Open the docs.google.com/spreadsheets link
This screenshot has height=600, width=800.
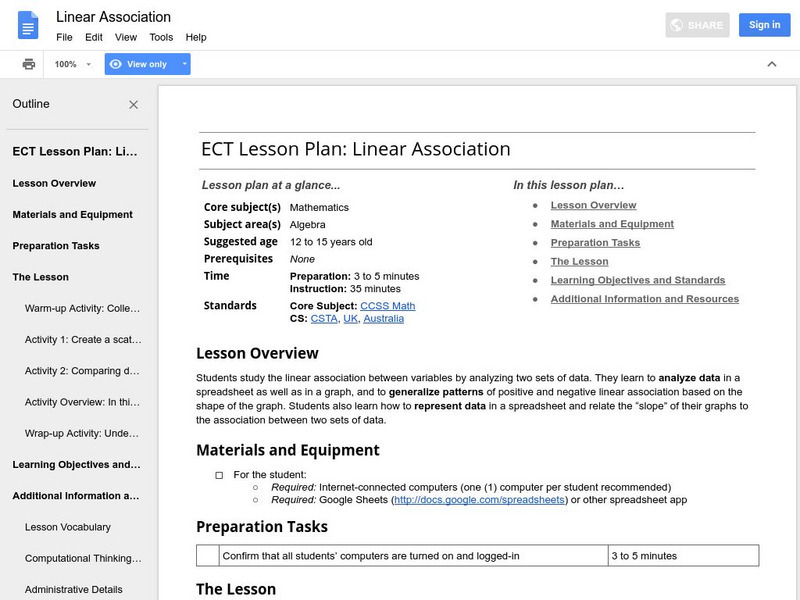pos(480,500)
